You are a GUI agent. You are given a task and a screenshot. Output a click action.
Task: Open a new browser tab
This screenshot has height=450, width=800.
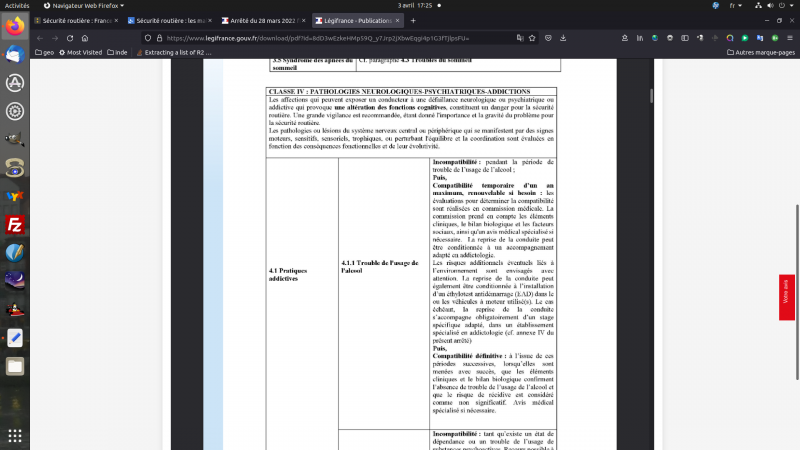[x=413, y=21]
